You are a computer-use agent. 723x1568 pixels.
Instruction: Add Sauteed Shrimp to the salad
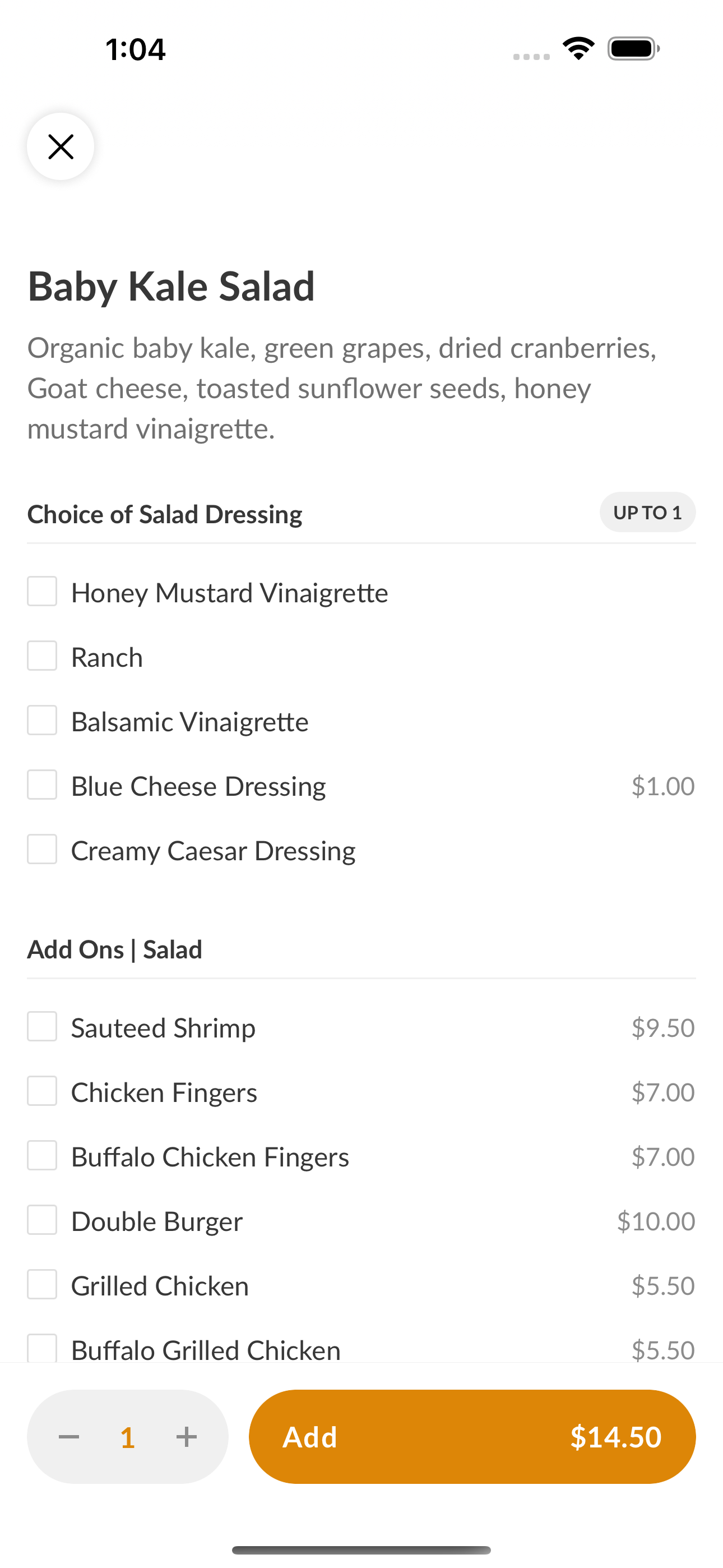point(42,1027)
